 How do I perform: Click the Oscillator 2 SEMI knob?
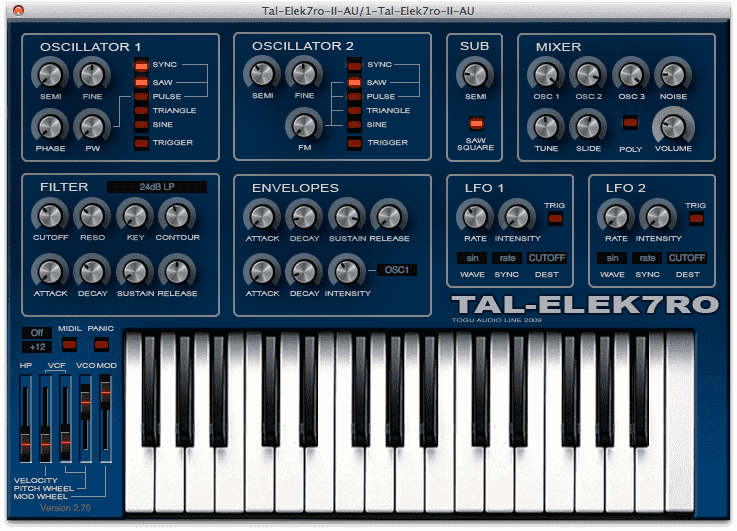pos(262,74)
